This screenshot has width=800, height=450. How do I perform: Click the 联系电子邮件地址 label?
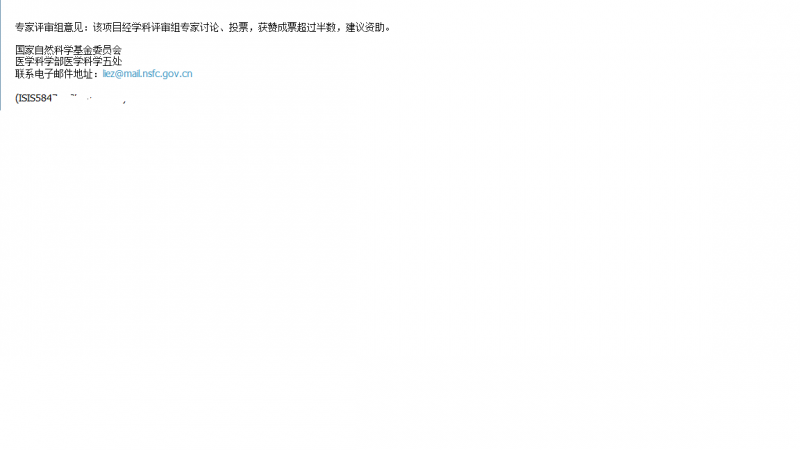point(54,73)
